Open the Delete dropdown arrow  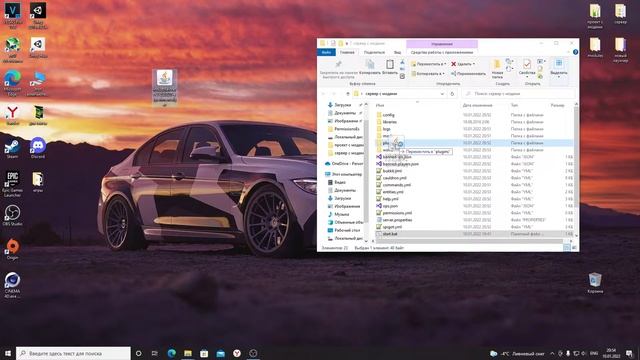pos(473,64)
